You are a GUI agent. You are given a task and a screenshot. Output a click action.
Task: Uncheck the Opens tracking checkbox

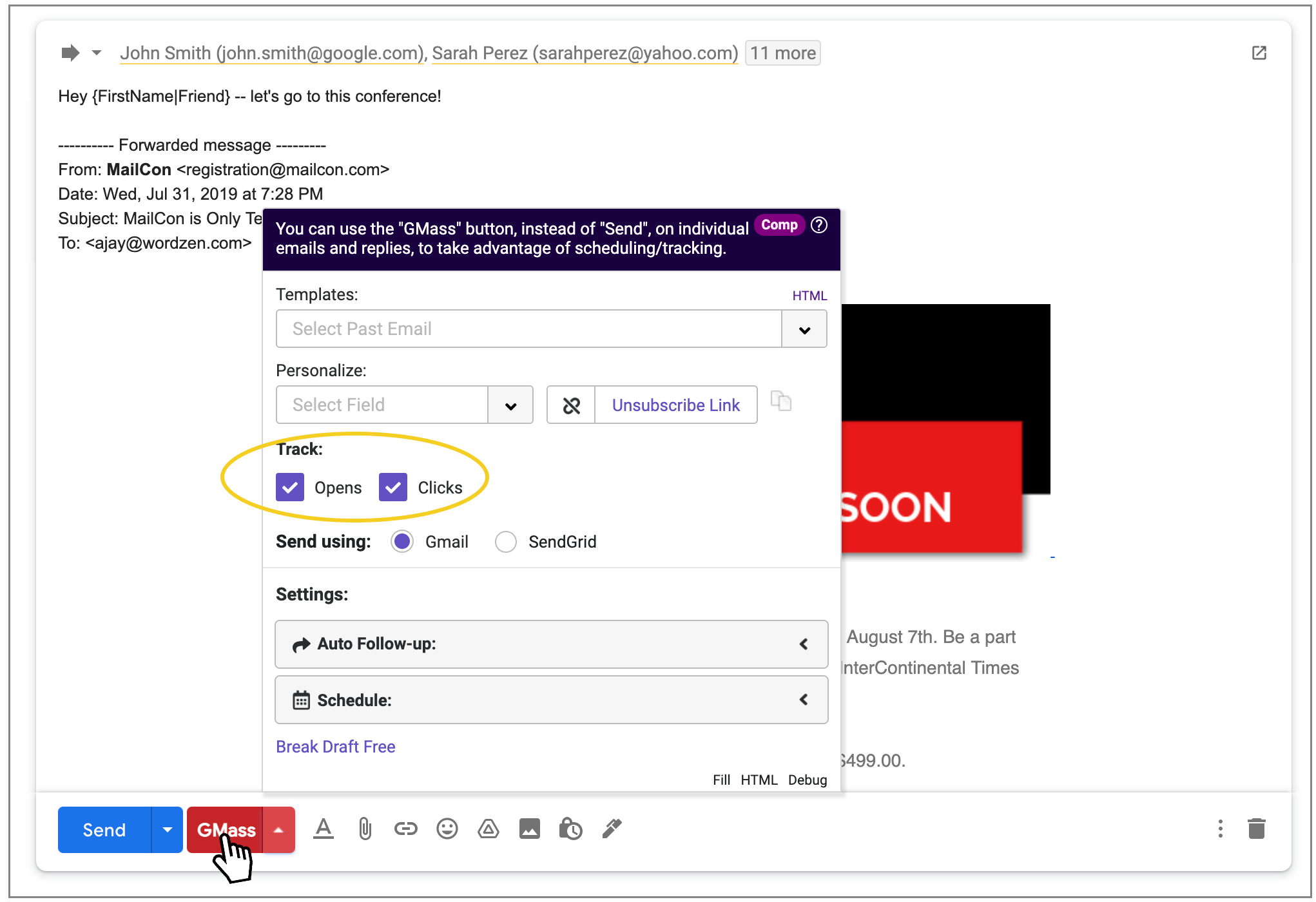click(x=290, y=487)
